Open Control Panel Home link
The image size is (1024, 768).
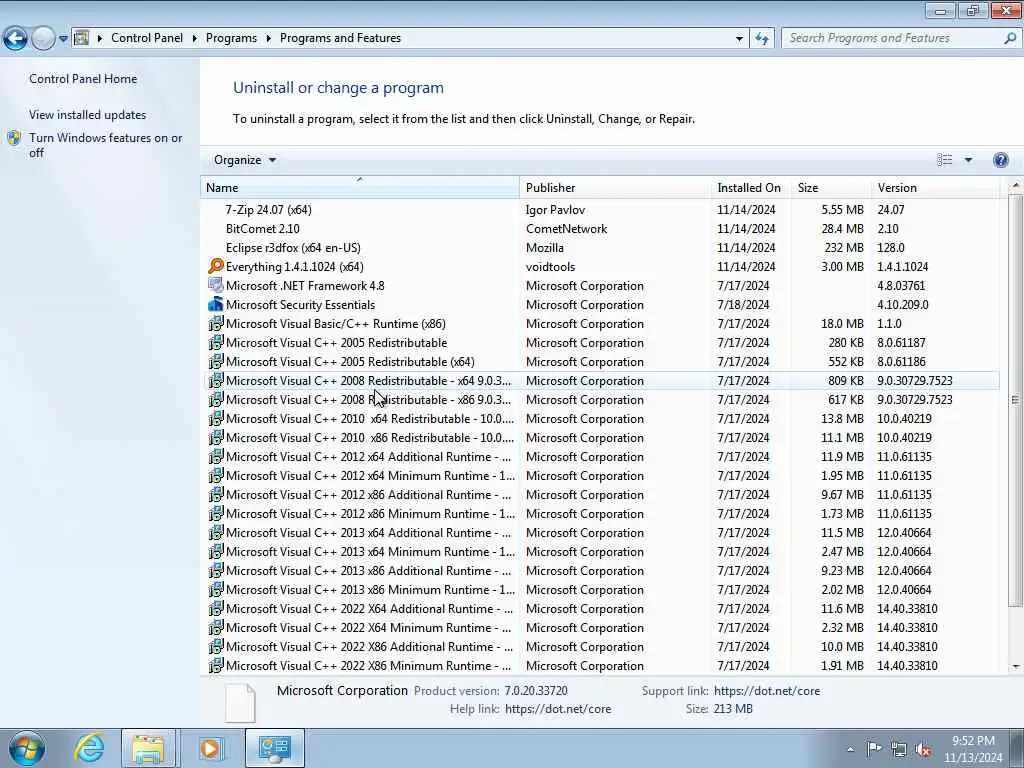[83, 79]
